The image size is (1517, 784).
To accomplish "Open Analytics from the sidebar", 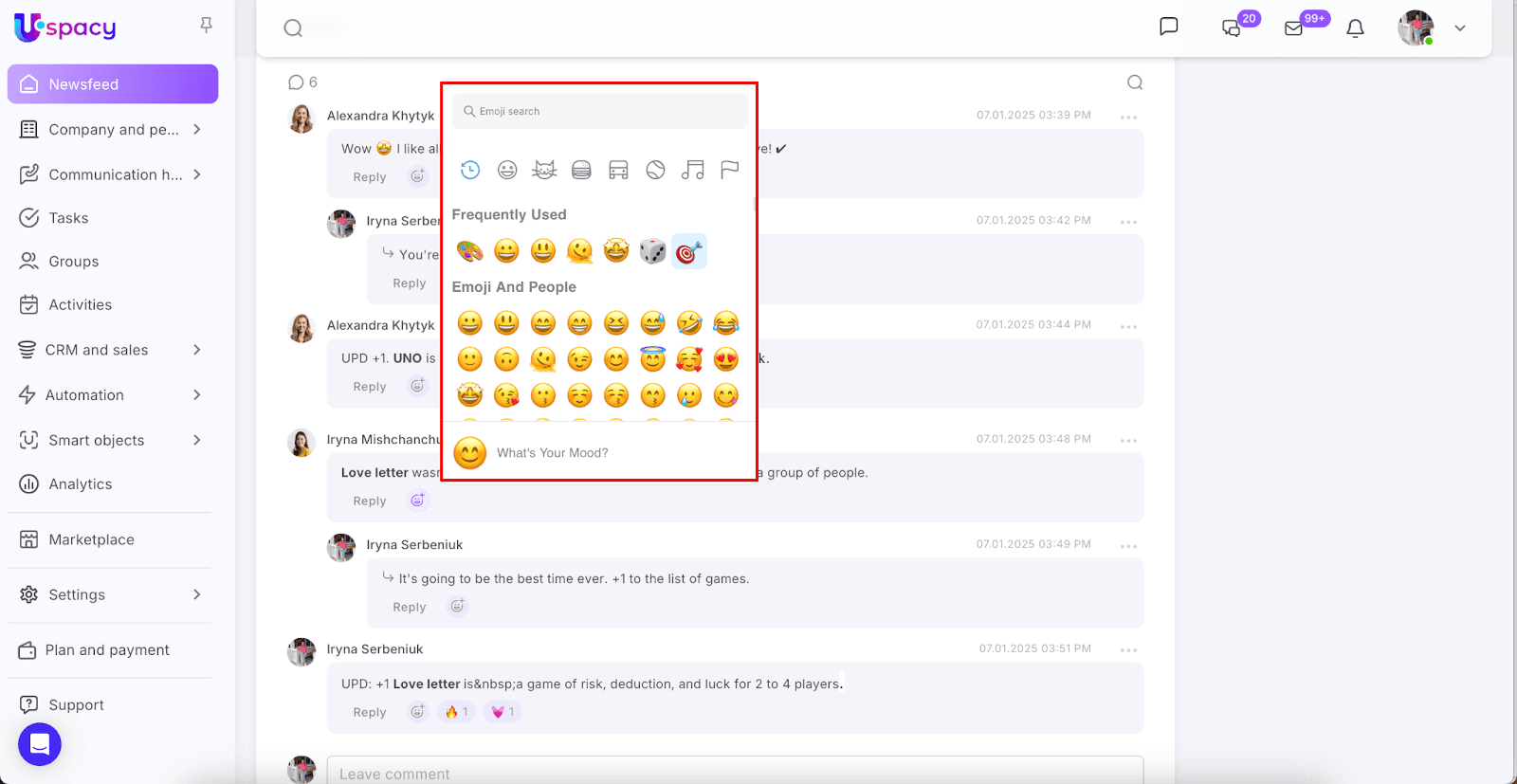I will point(80,484).
